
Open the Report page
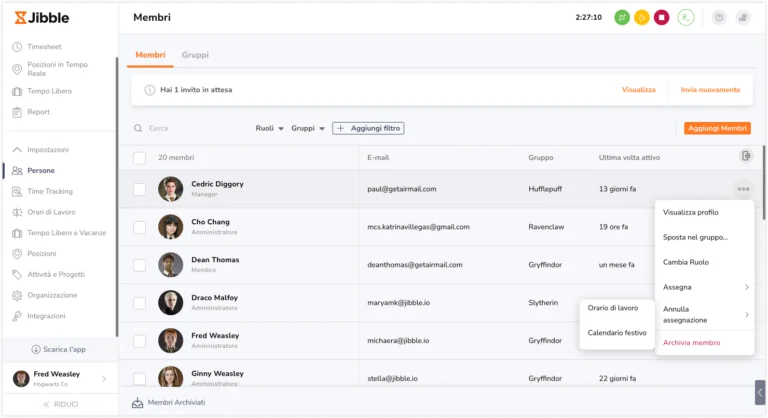click(x=30, y=112)
